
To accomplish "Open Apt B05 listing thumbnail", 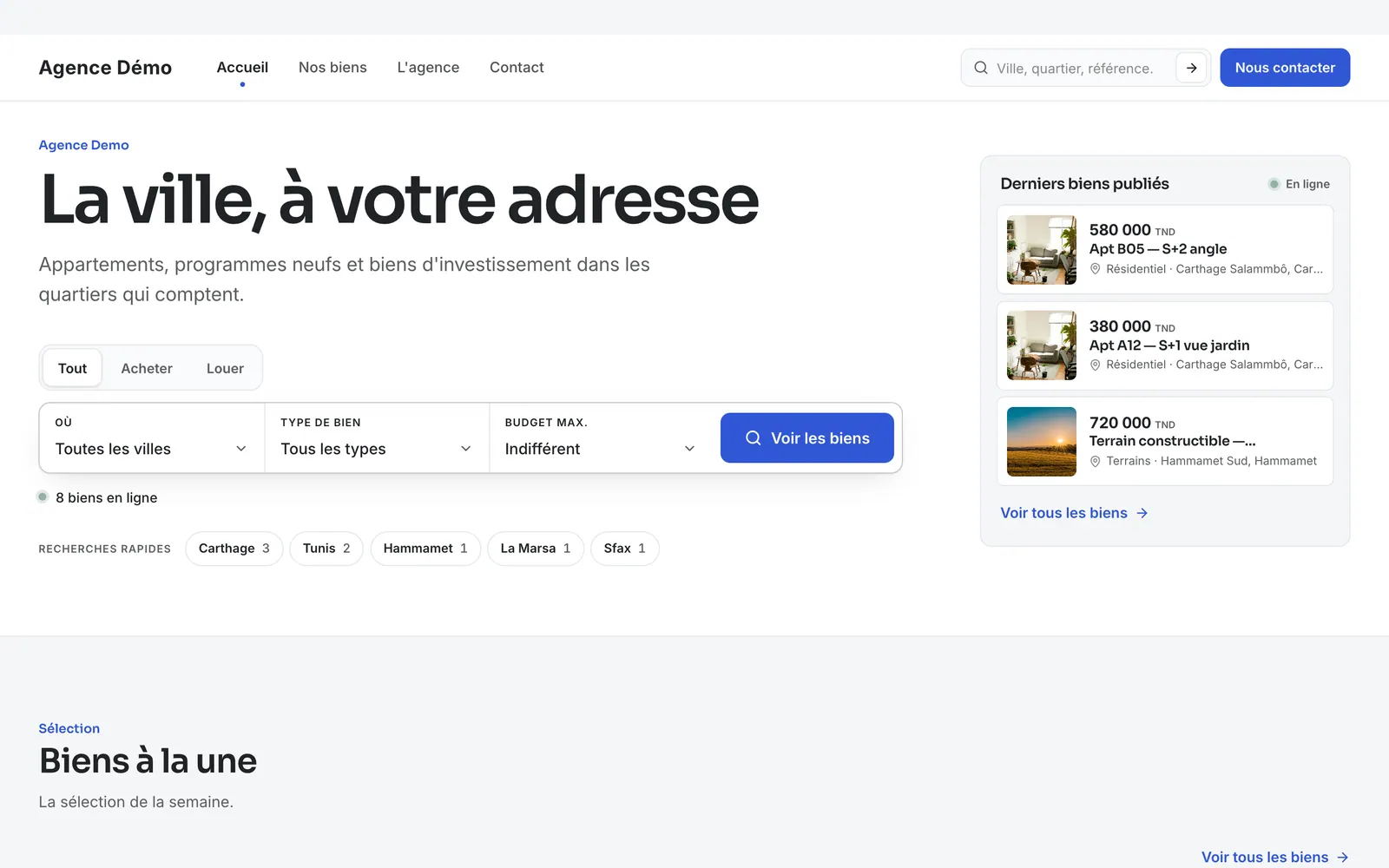I will click(x=1041, y=250).
